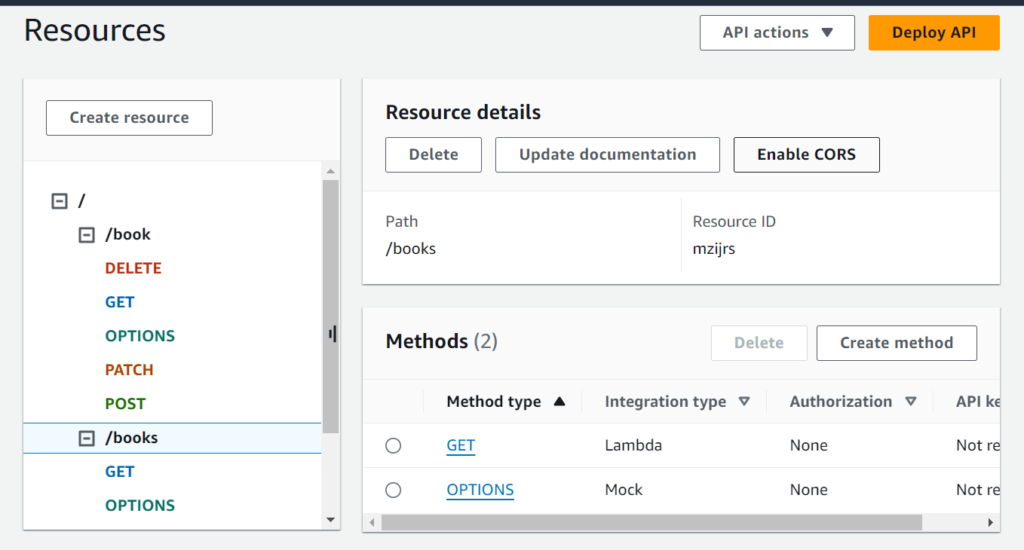The image size is (1024, 550).
Task: Click the table scroll left arrow
Action: (x=372, y=522)
